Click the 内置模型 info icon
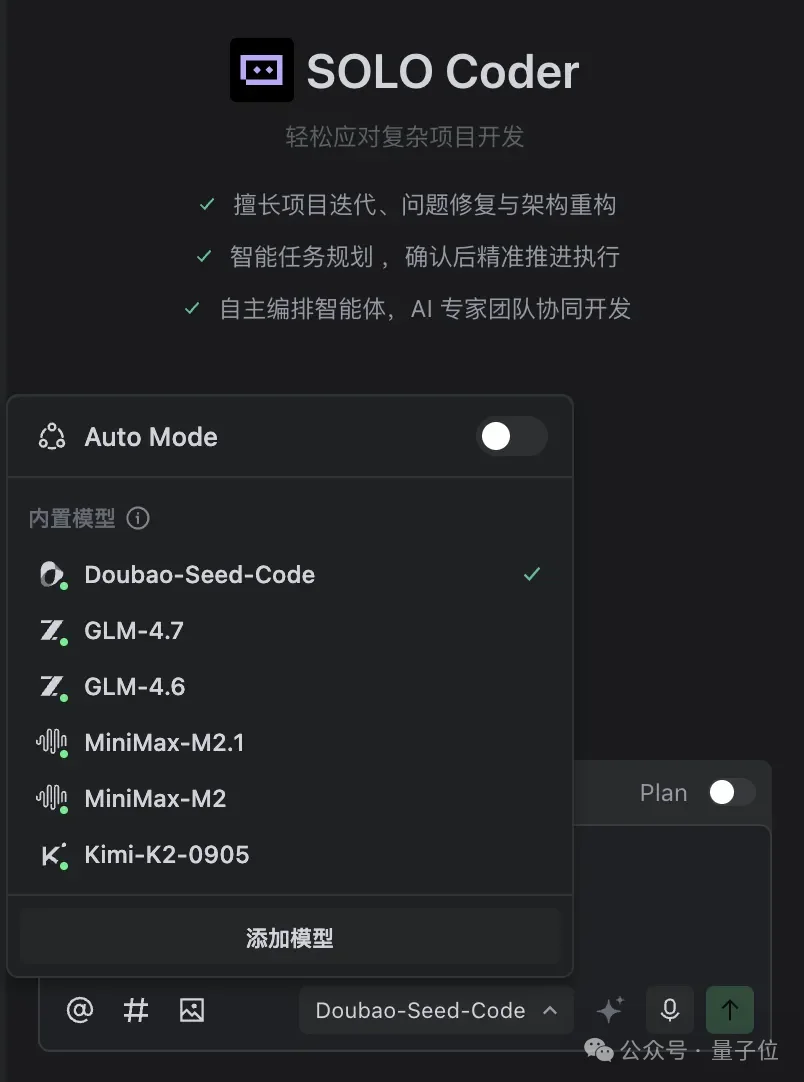This screenshot has height=1082, width=804. click(x=138, y=518)
